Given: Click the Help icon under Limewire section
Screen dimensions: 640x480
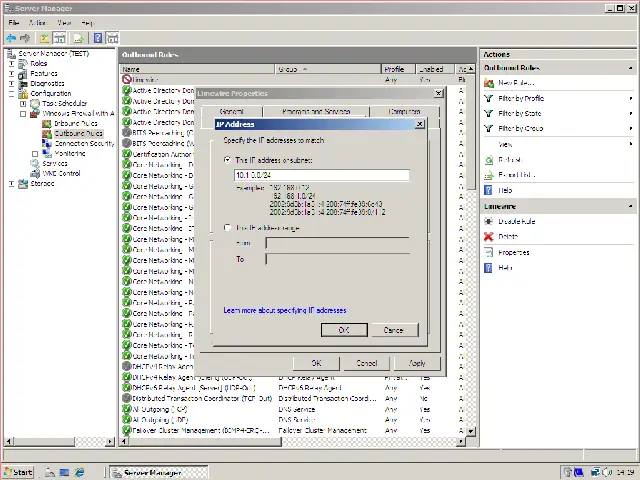Looking at the screenshot, I should coord(488,268).
